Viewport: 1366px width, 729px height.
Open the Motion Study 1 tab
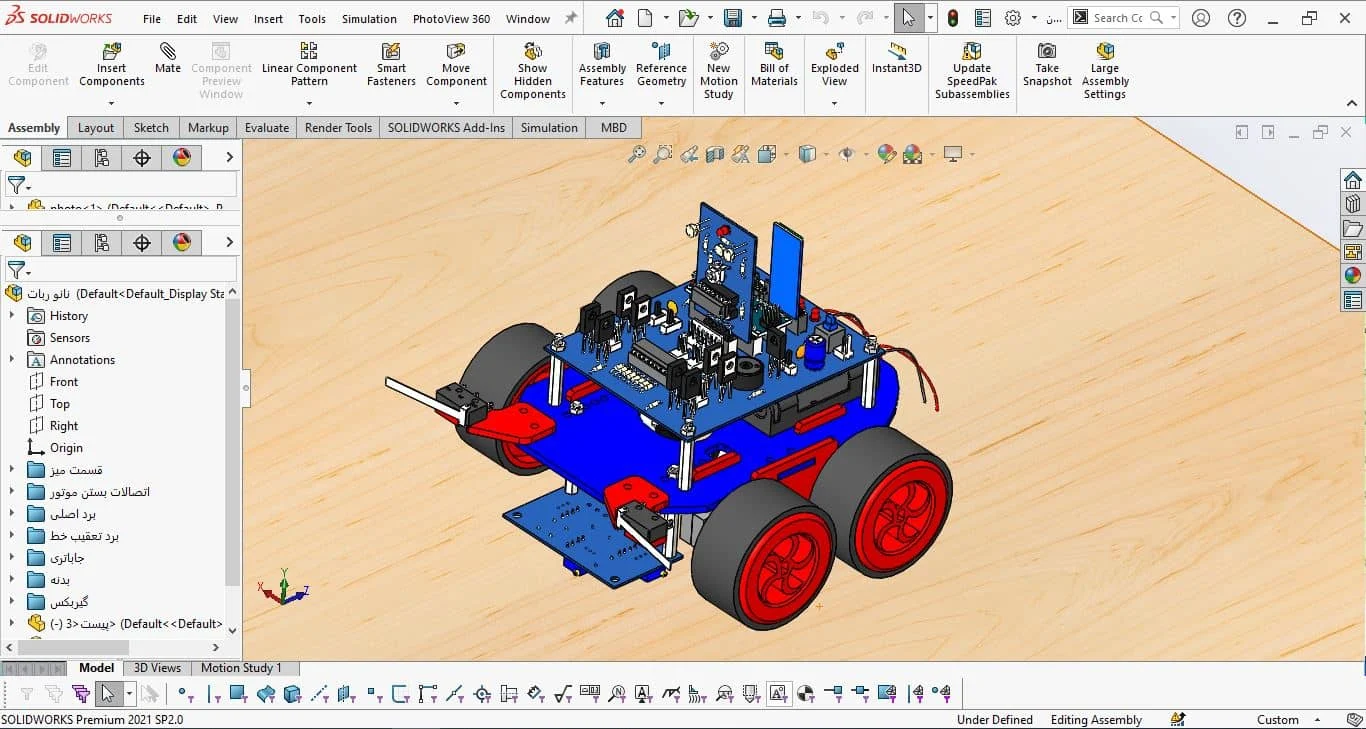[241, 668]
